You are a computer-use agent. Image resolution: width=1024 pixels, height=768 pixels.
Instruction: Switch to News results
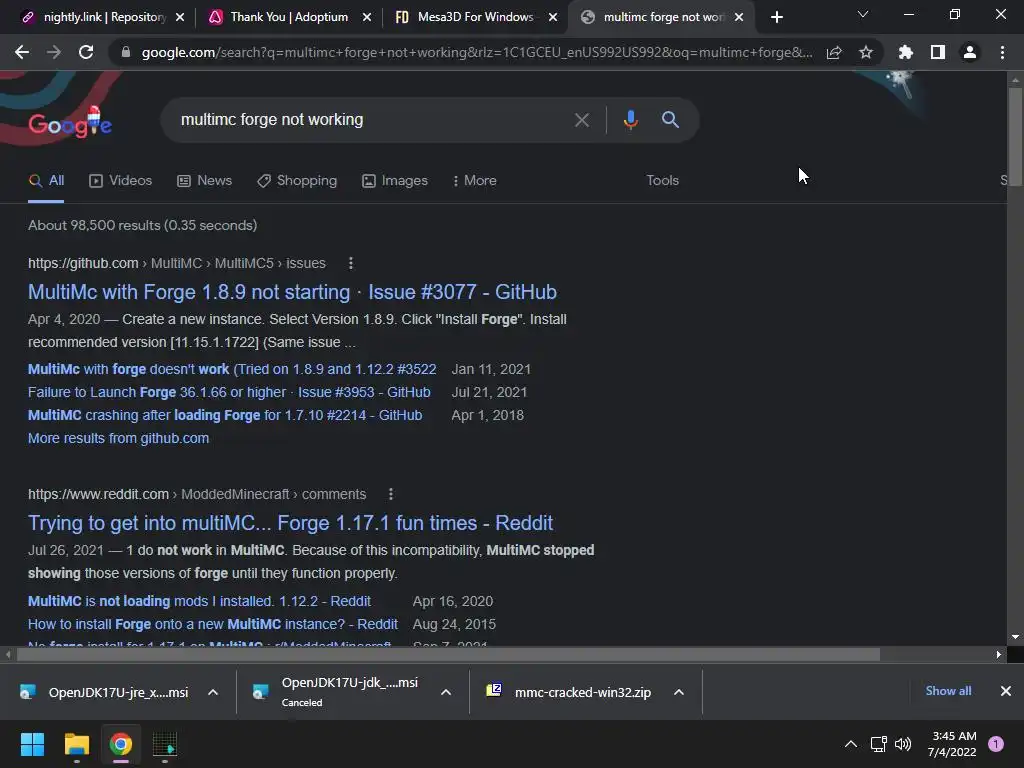tap(204, 181)
